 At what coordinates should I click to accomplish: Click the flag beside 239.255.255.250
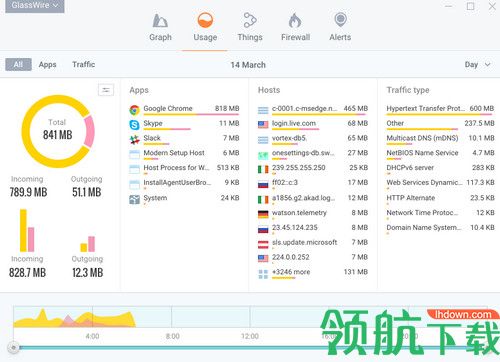click(x=263, y=169)
